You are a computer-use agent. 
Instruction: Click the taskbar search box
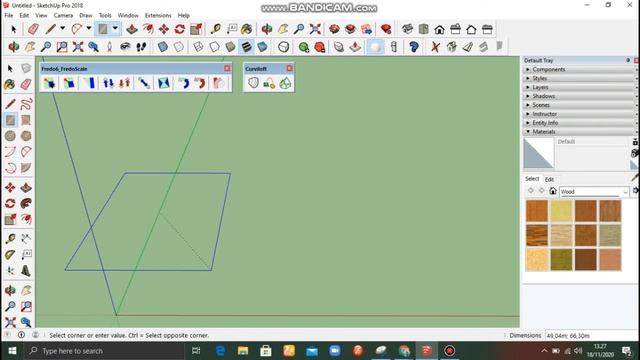coord(104,351)
